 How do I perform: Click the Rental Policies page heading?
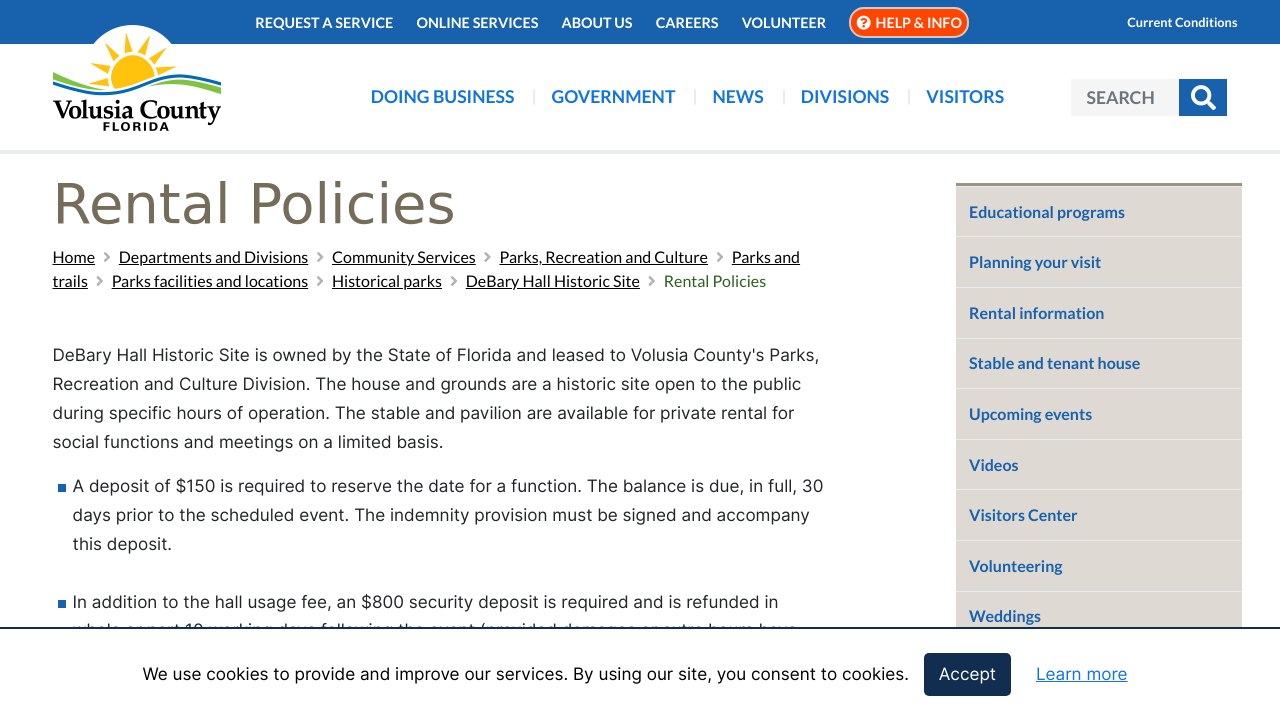coord(254,204)
